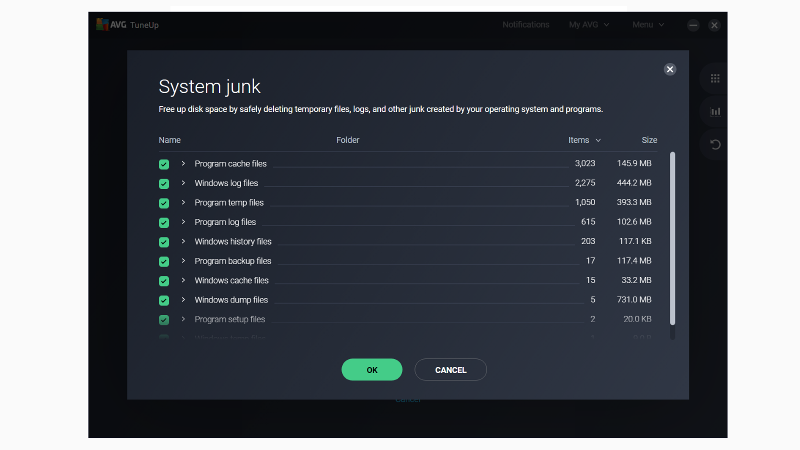Viewport: 800px width, 450px height.
Task: Expand Program setup files row
Action: (183, 319)
